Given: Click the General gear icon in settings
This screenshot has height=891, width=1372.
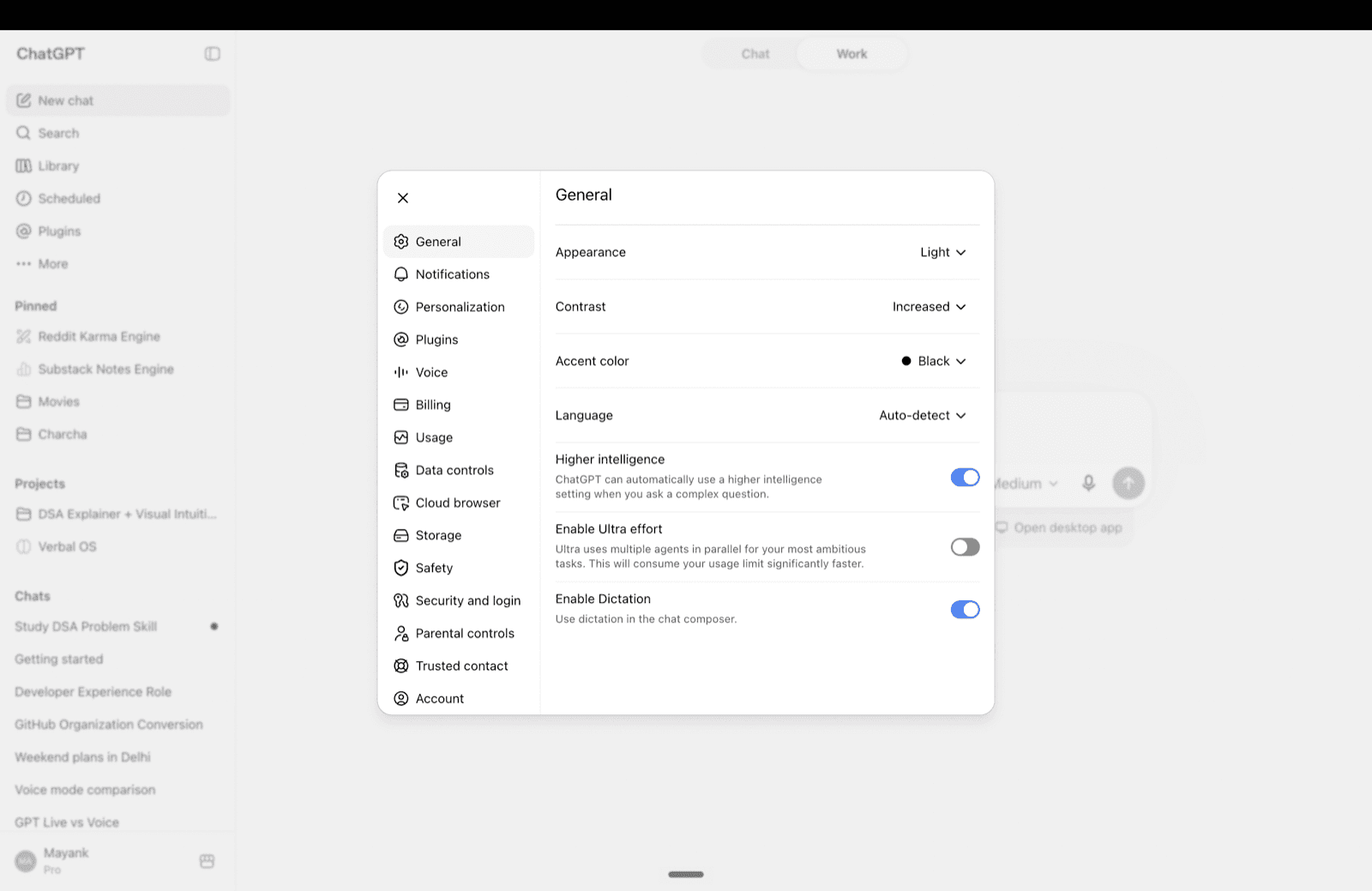Looking at the screenshot, I should tap(400, 242).
